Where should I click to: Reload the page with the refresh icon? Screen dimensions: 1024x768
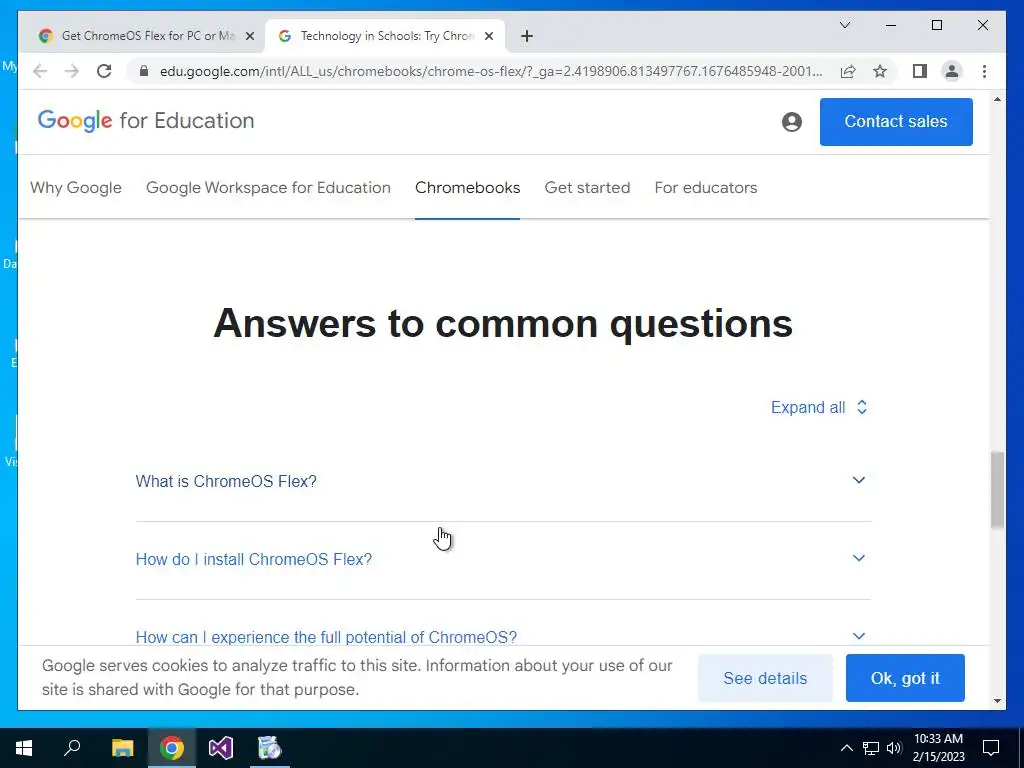(104, 71)
